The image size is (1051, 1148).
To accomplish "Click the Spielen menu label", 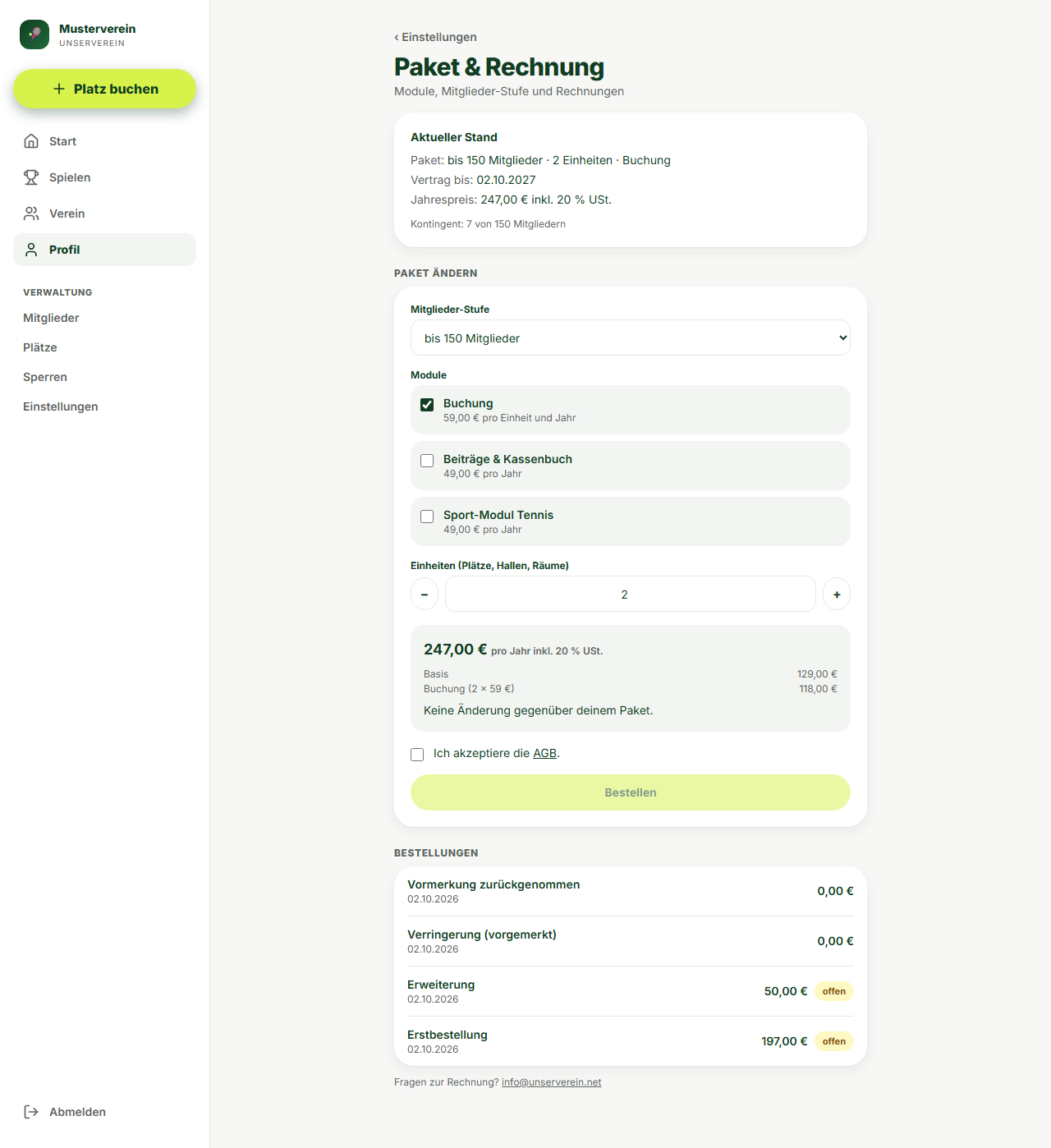I will 70,177.
